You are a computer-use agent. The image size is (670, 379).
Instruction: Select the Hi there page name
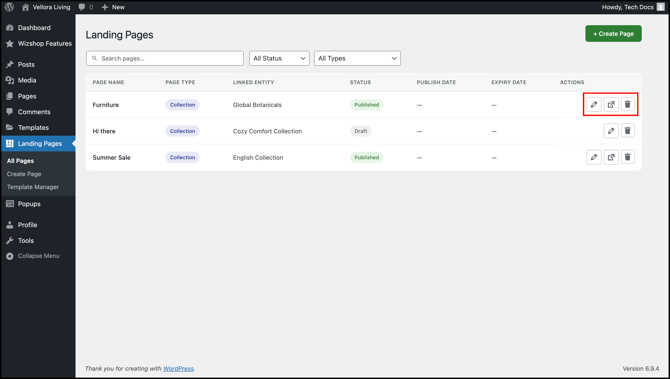click(104, 131)
